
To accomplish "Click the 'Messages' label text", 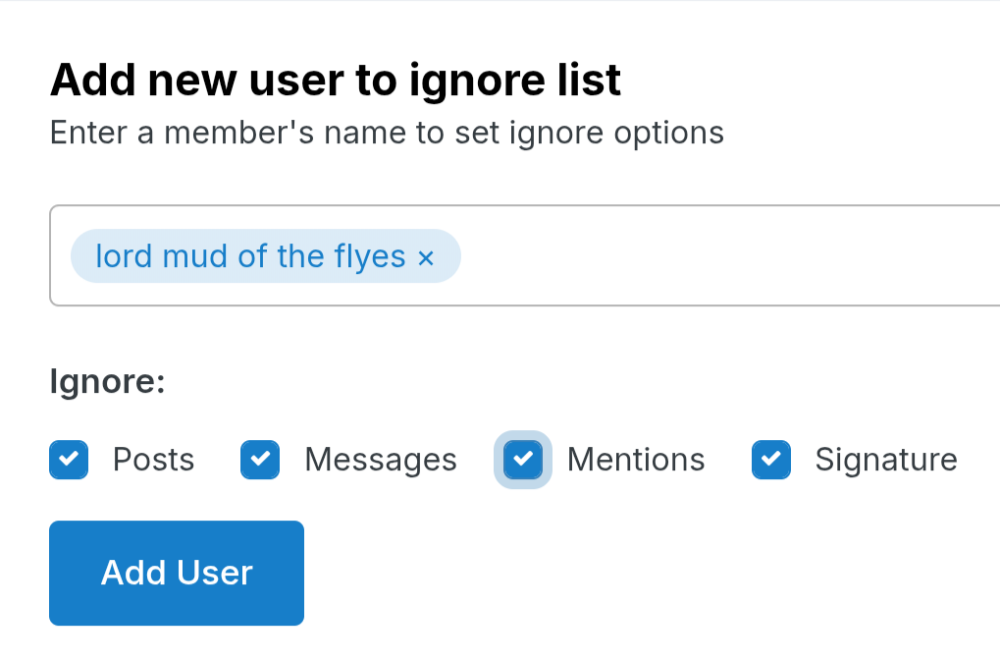I will [x=380, y=460].
